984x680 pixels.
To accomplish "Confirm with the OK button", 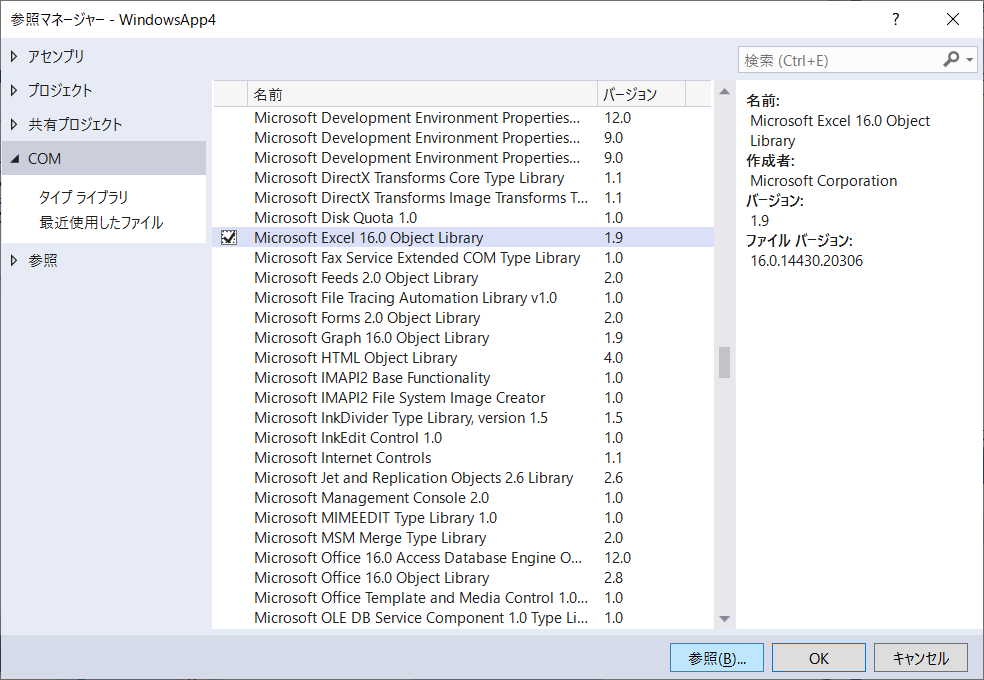I will pyautogui.click(x=819, y=658).
